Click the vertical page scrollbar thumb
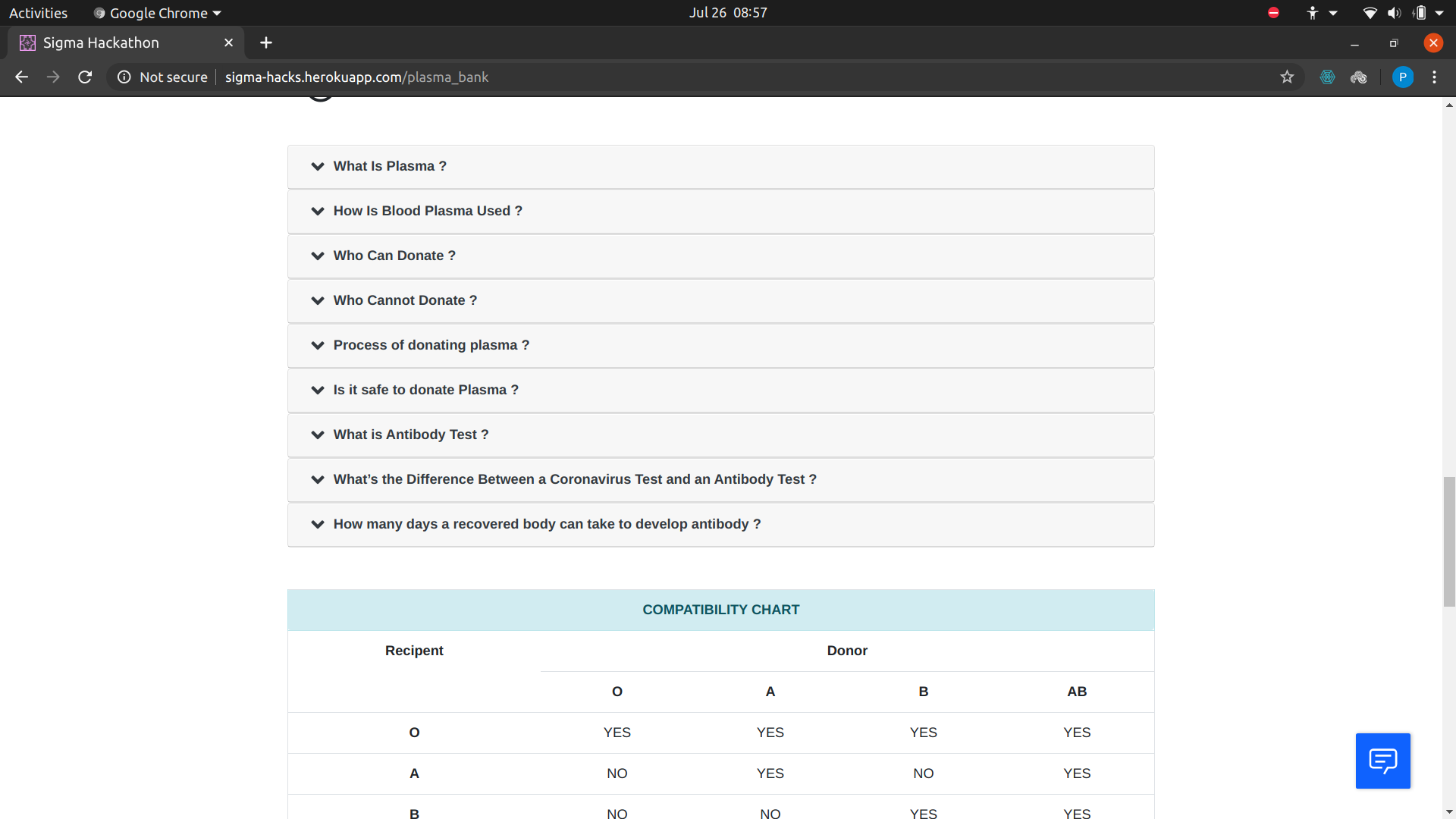Viewport: 1456px width, 819px height. pyautogui.click(x=1449, y=541)
